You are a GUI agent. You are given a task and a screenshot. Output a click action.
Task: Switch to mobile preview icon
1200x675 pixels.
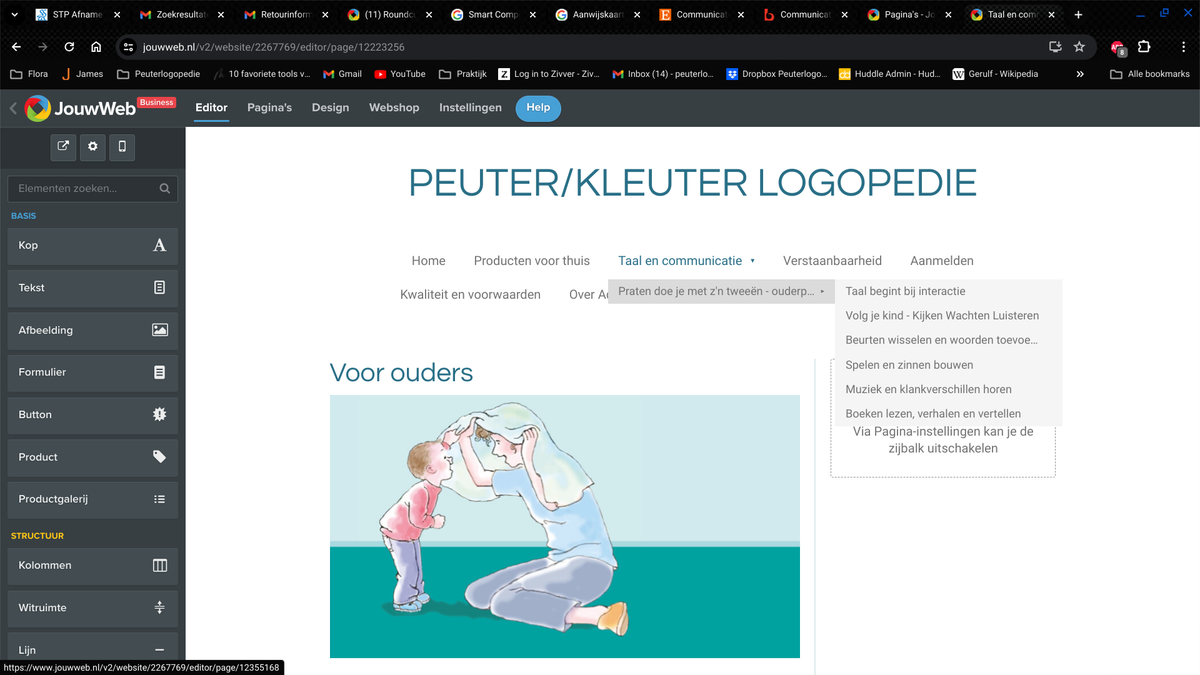point(122,146)
